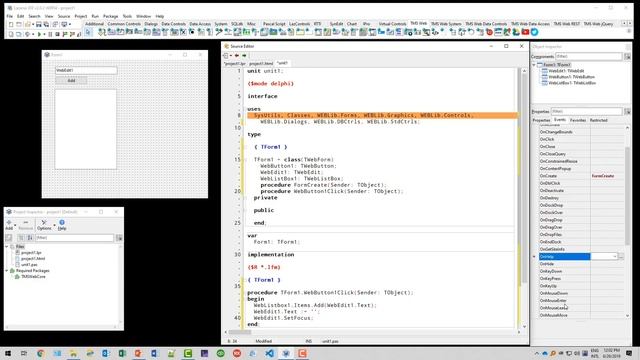Select project1.lpr in the Project Inspector
Screen dimensions: 640x360
click(31, 253)
